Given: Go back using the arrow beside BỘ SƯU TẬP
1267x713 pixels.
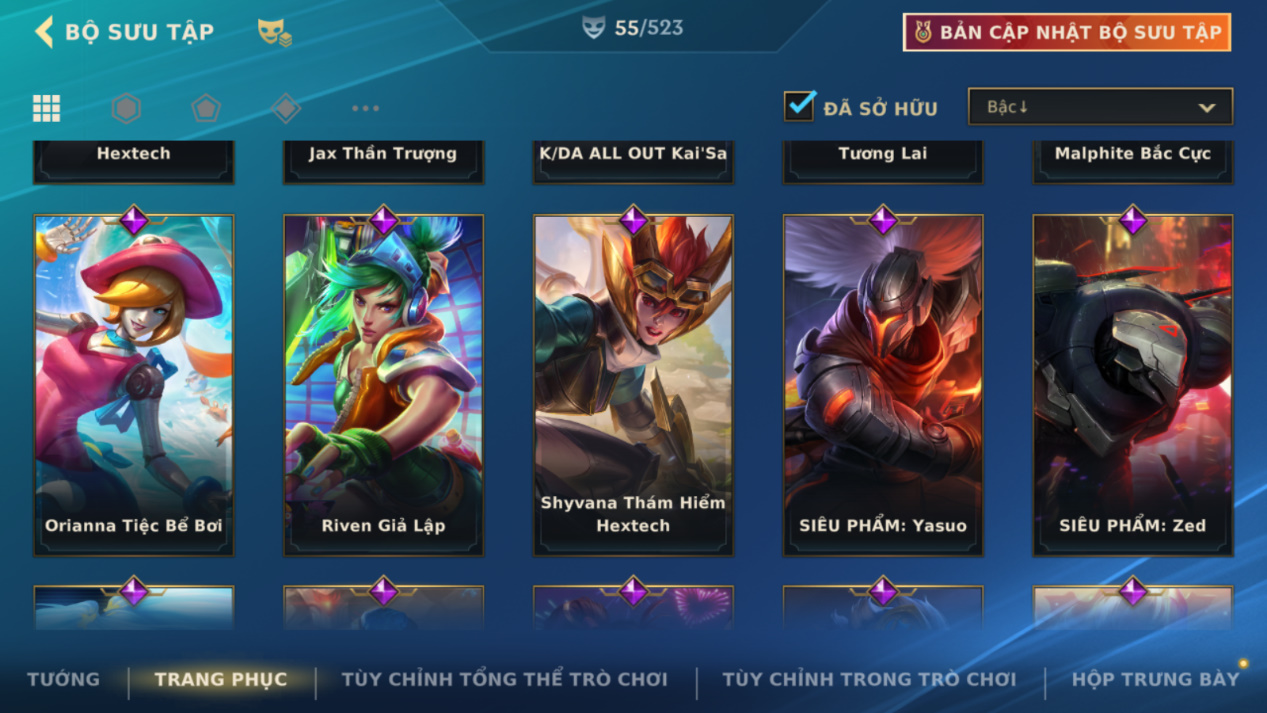Looking at the screenshot, I should click(44, 32).
